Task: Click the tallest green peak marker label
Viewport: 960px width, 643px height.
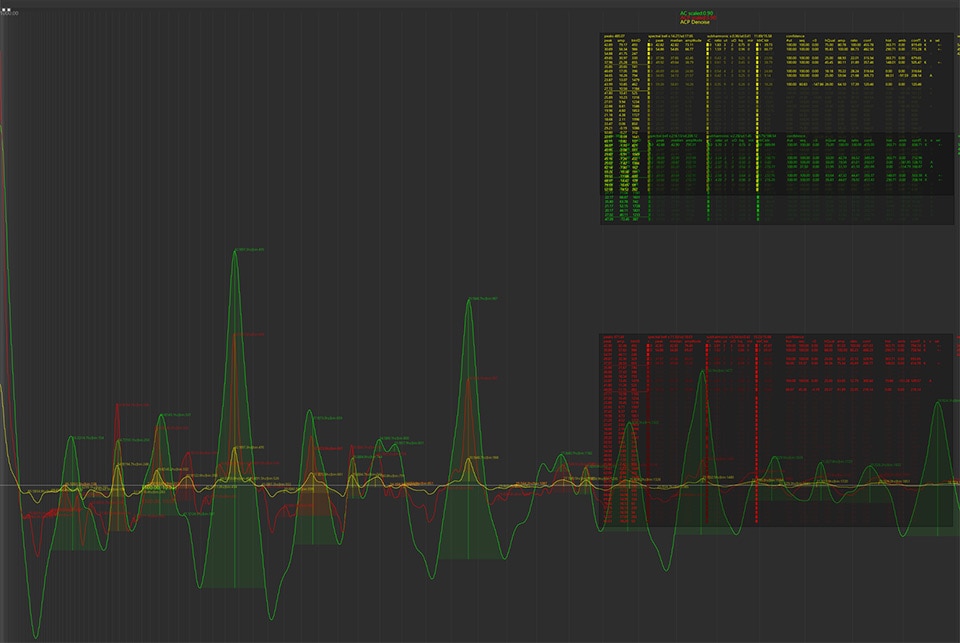Action: click(250, 250)
